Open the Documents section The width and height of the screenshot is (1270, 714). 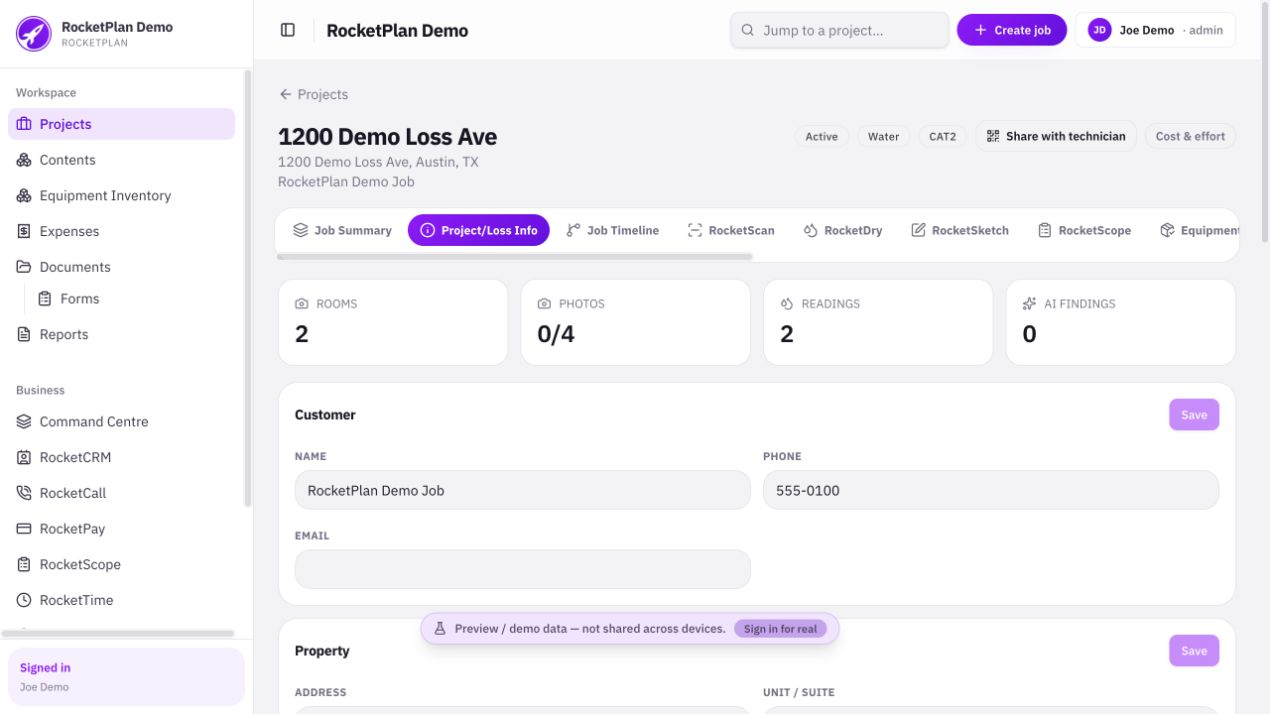(121, 267)
